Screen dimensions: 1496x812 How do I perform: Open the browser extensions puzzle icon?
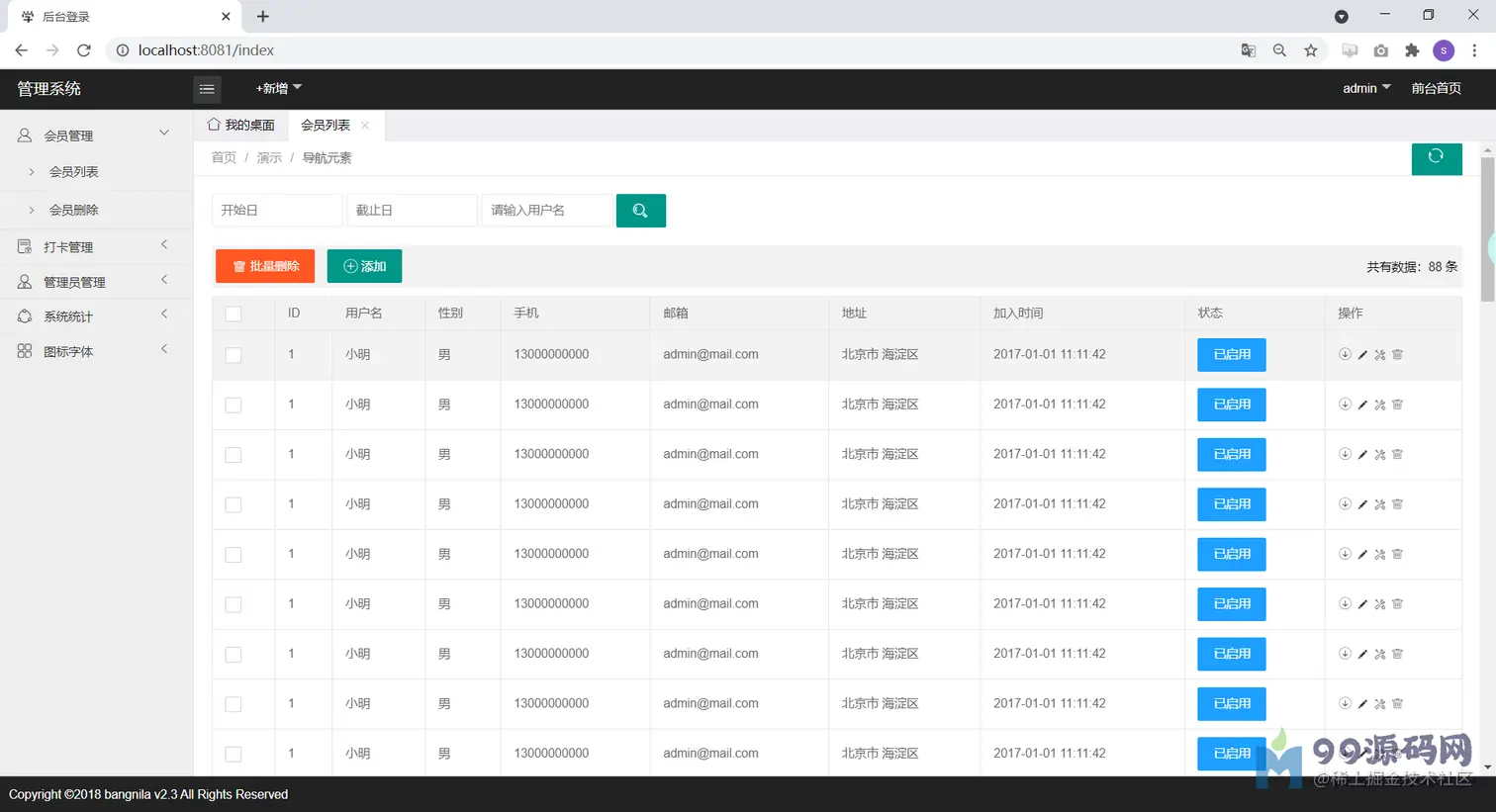click(x=1412, y=50)
